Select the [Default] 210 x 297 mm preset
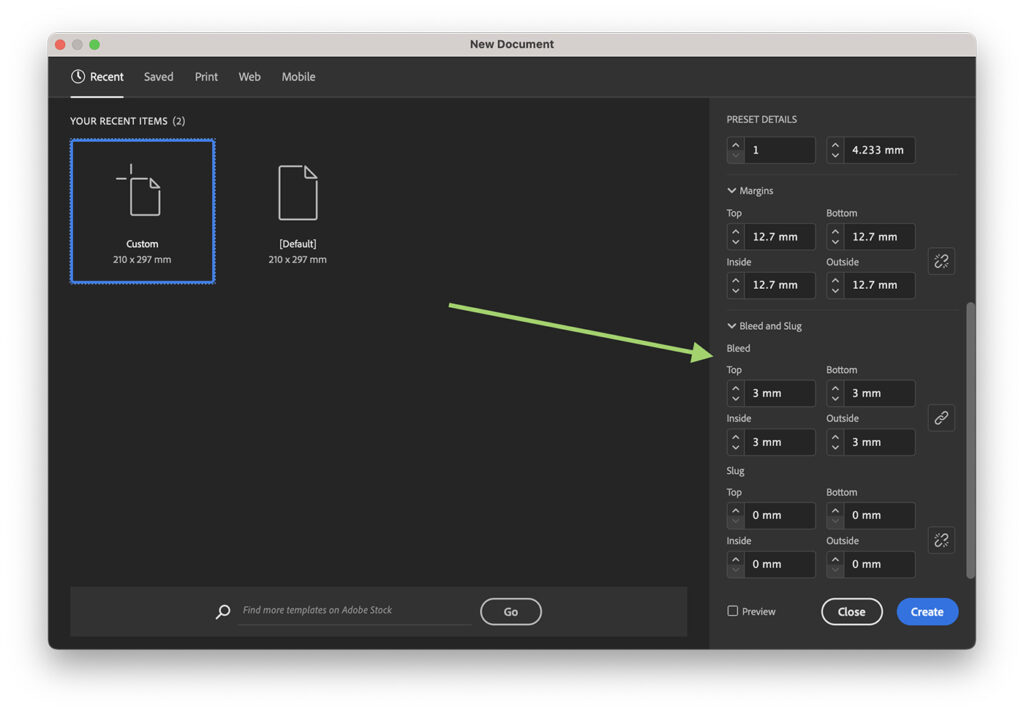 tap(296, 210)
